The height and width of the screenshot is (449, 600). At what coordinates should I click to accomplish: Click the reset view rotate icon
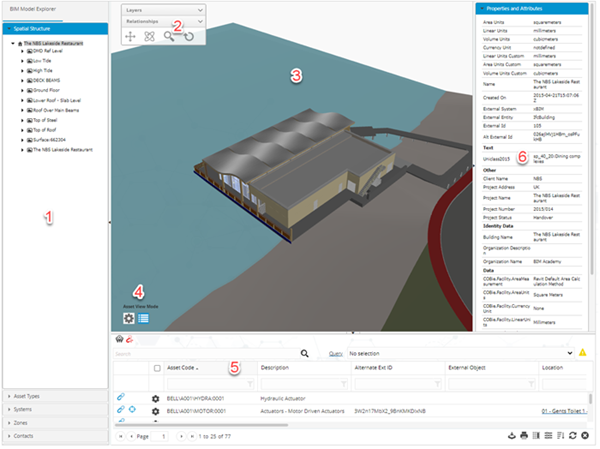point(189,36)
